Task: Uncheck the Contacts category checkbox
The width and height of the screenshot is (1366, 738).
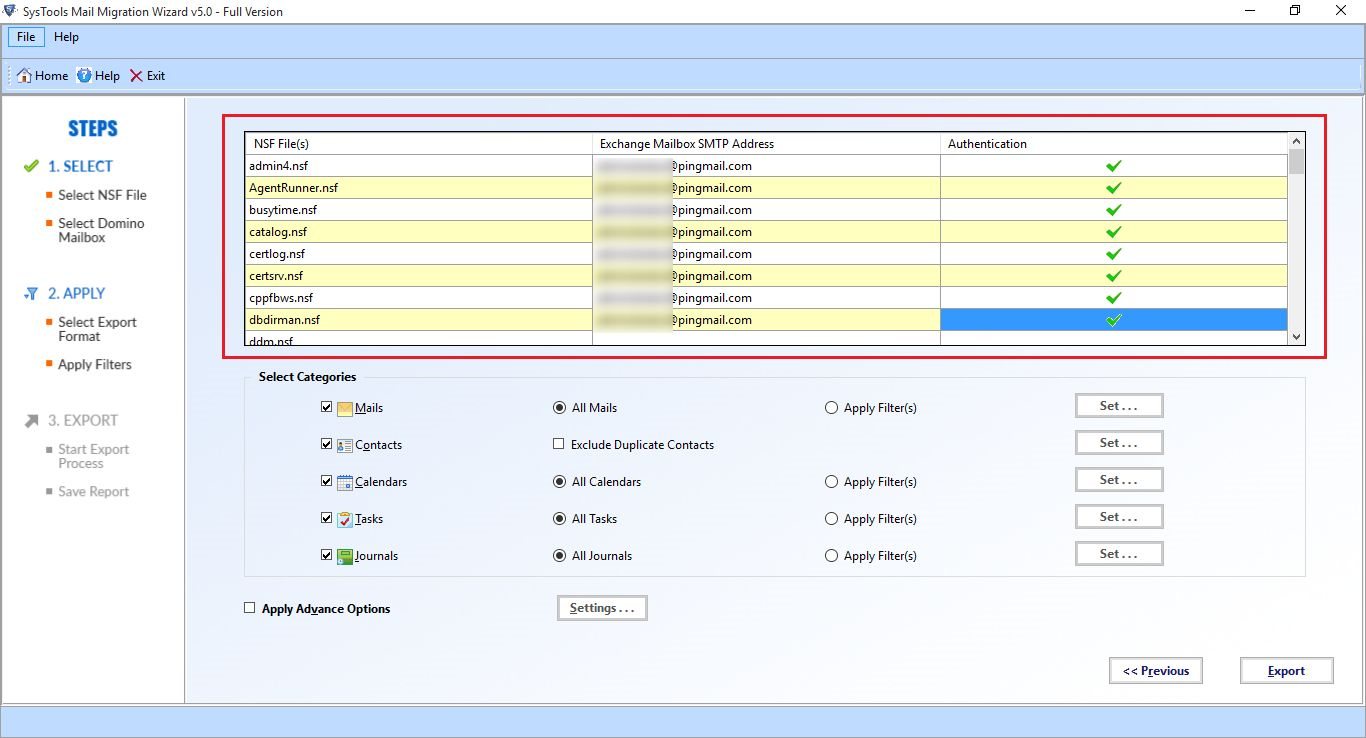Action: pos(327,445)
